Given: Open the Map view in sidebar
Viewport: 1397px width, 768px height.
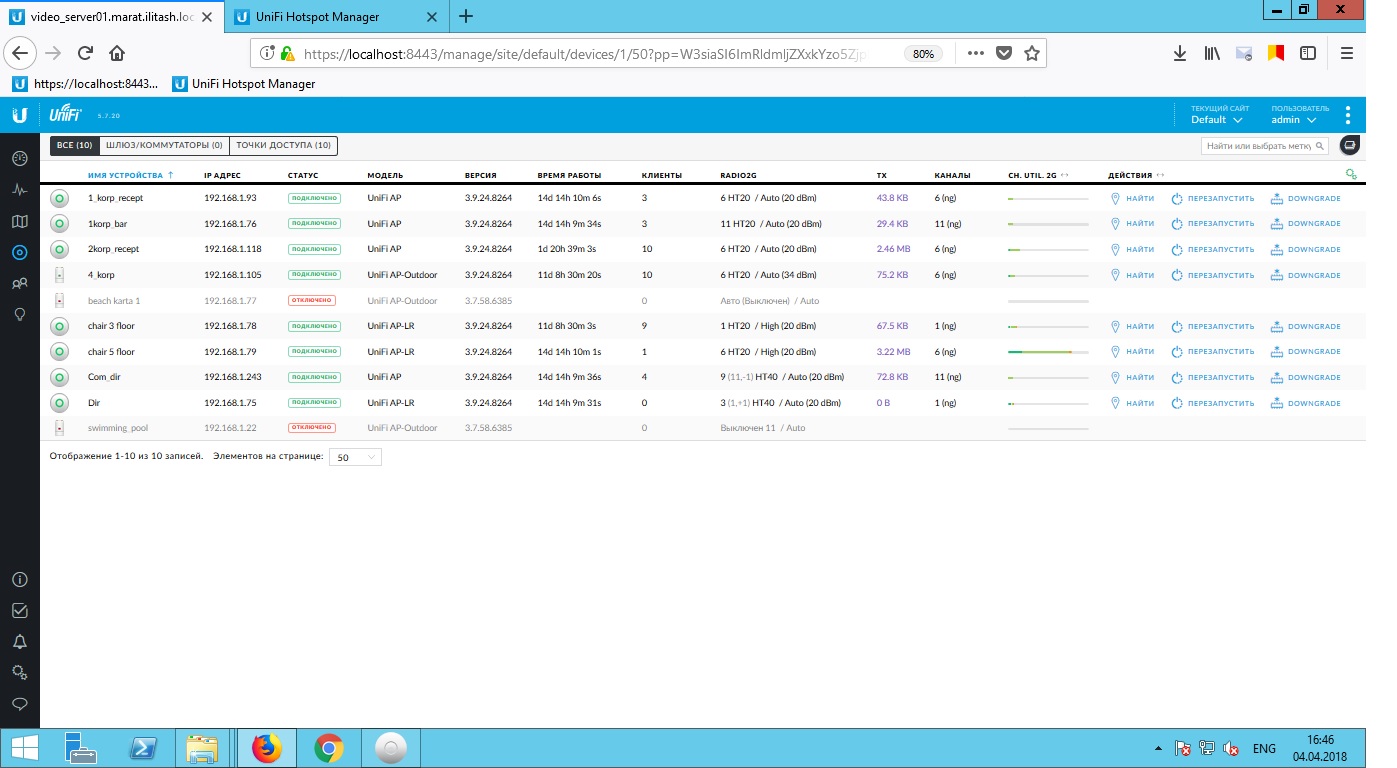Looking at the screenshot, I should 19,221.
